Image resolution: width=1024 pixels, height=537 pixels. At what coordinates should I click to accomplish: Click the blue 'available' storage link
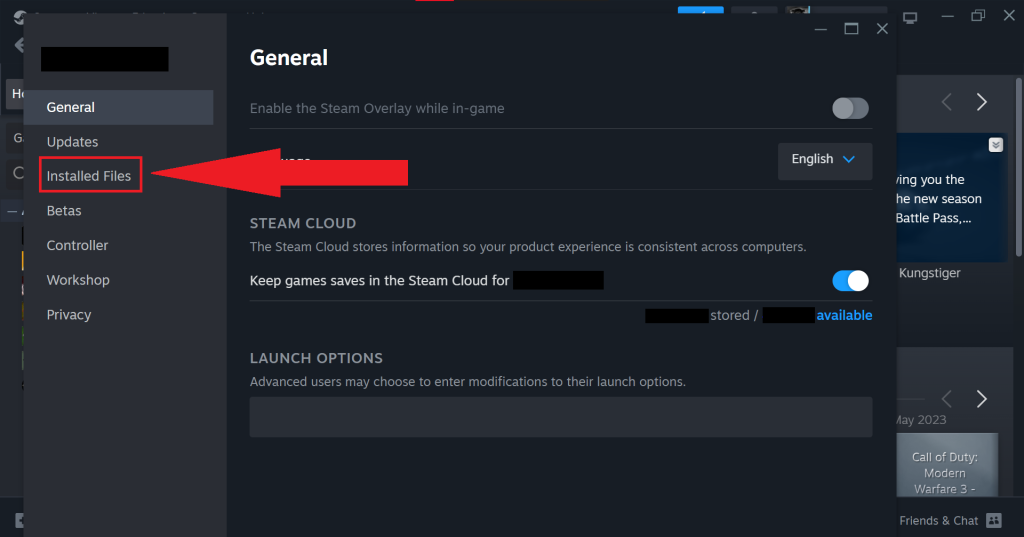844,315
